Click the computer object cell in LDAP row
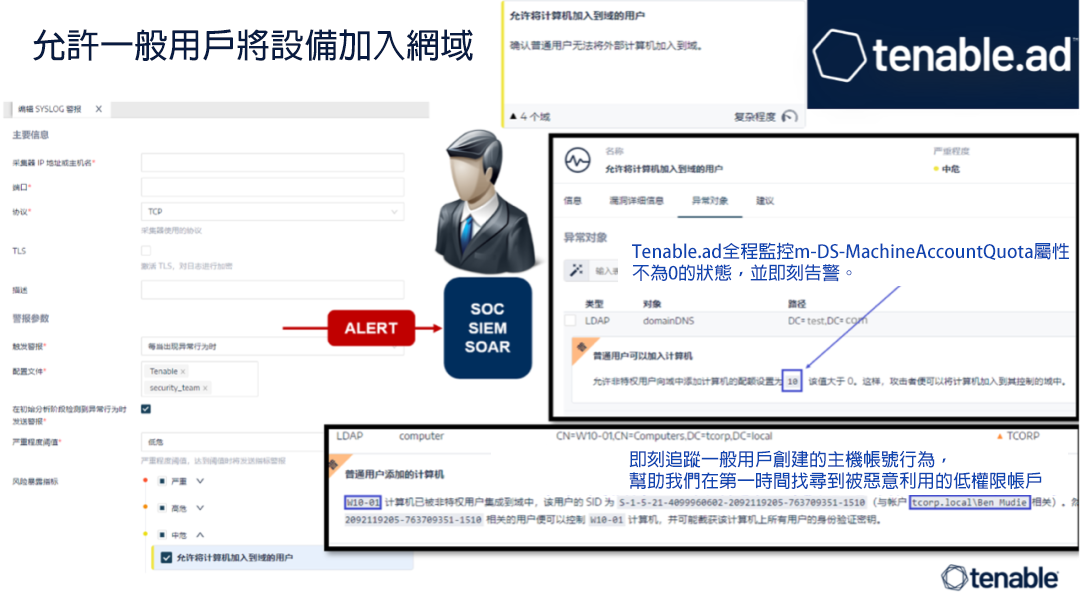Screen dimensions: 1080x602 click(422, 437)
